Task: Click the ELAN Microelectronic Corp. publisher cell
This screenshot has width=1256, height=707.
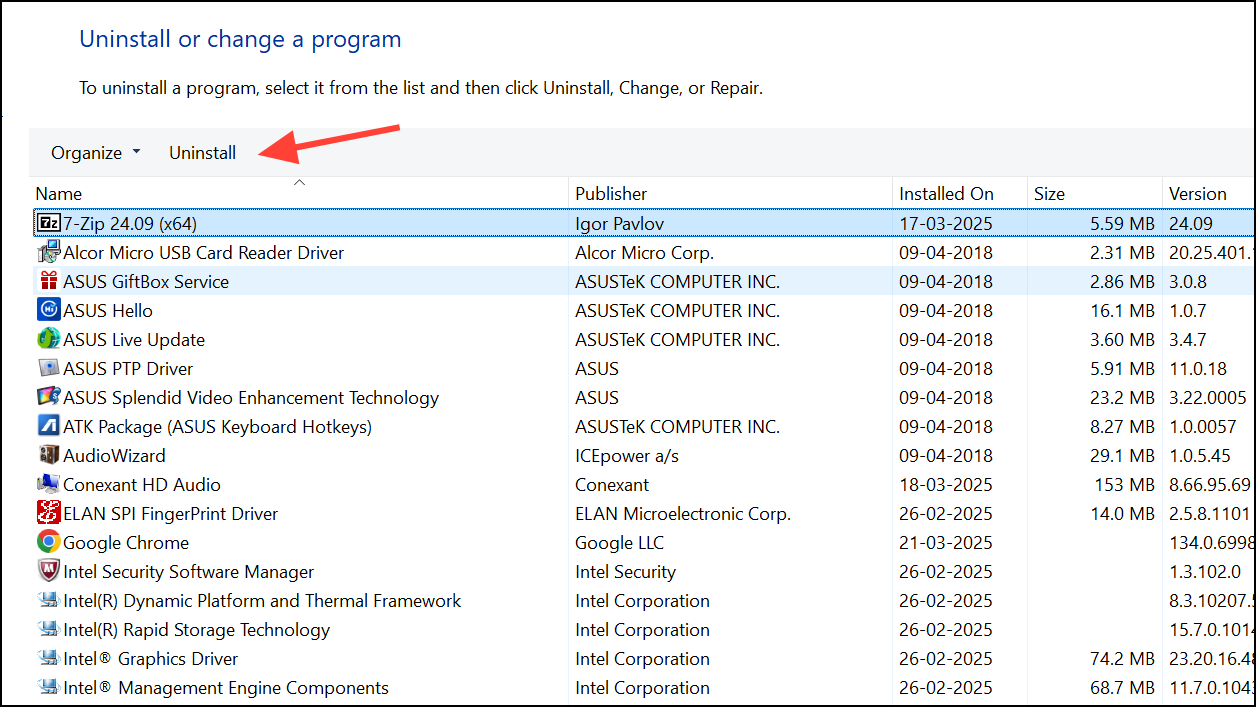Action: pyautogui.click(x=683, y=514)
